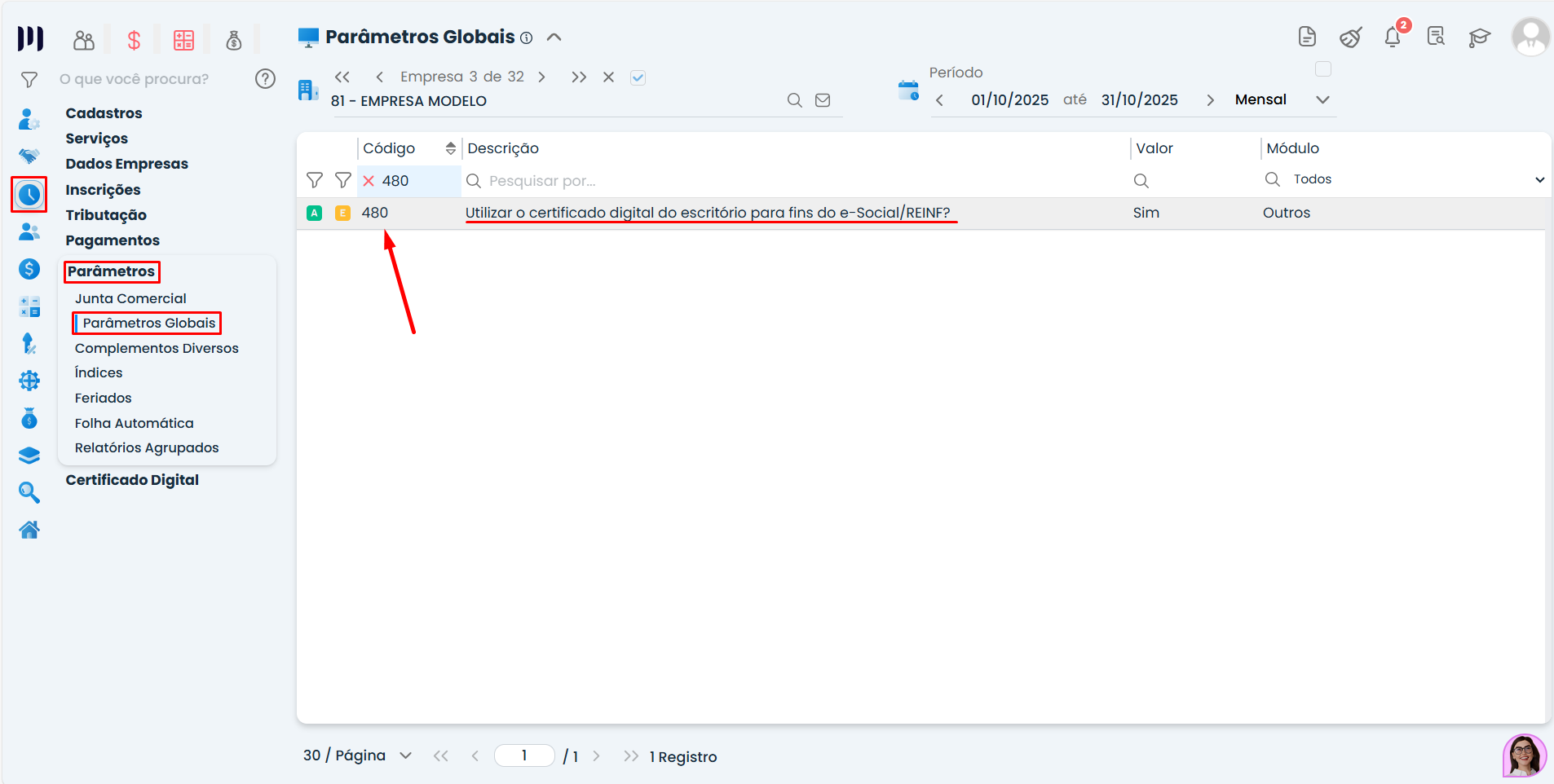Image resolution: width=1554 pixels, height=784 pixels.
Task: Click the green A badge on row 480
Action: (x=315, y=214)
